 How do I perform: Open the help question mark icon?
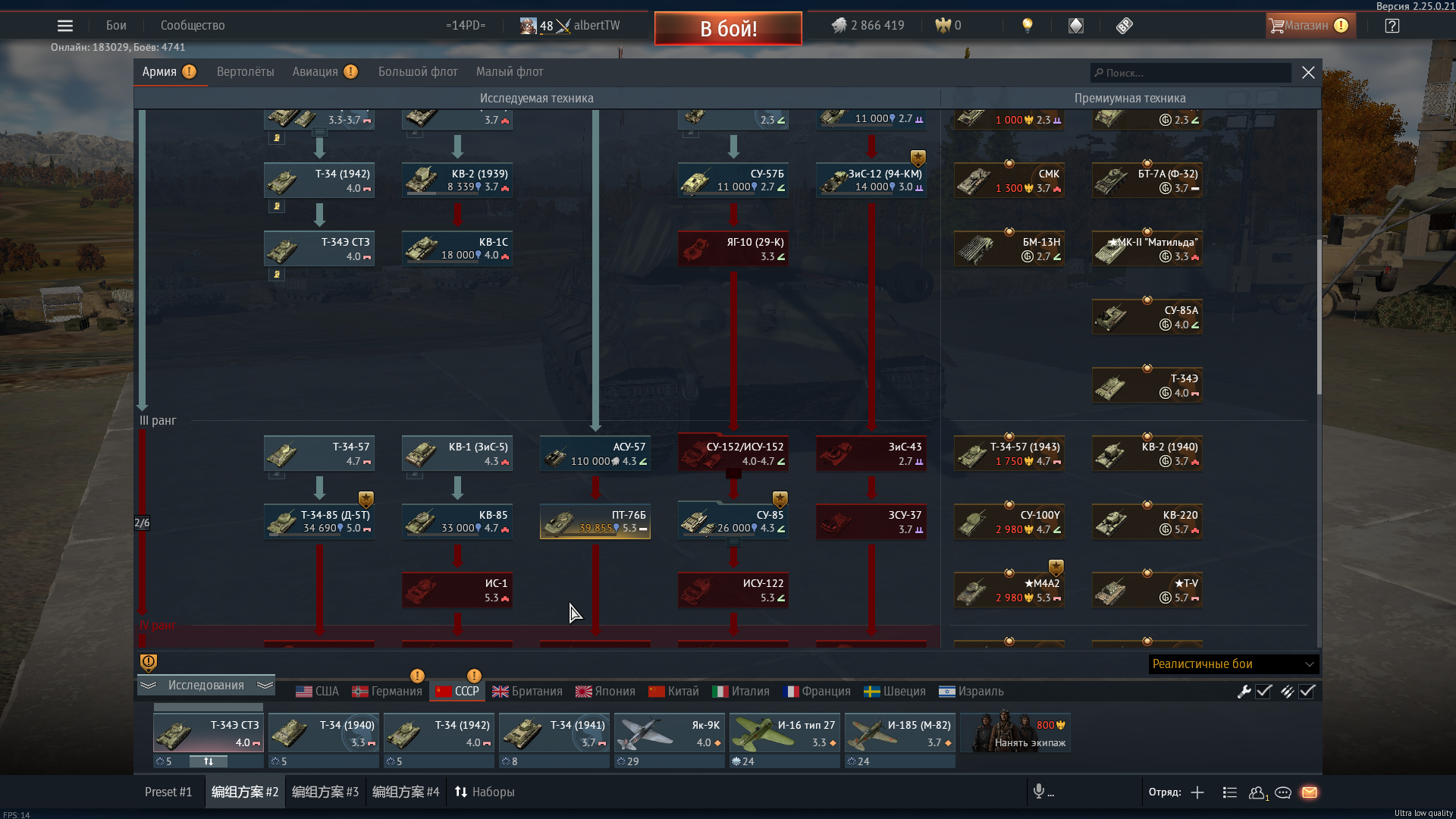click(x=1392, y=26)
